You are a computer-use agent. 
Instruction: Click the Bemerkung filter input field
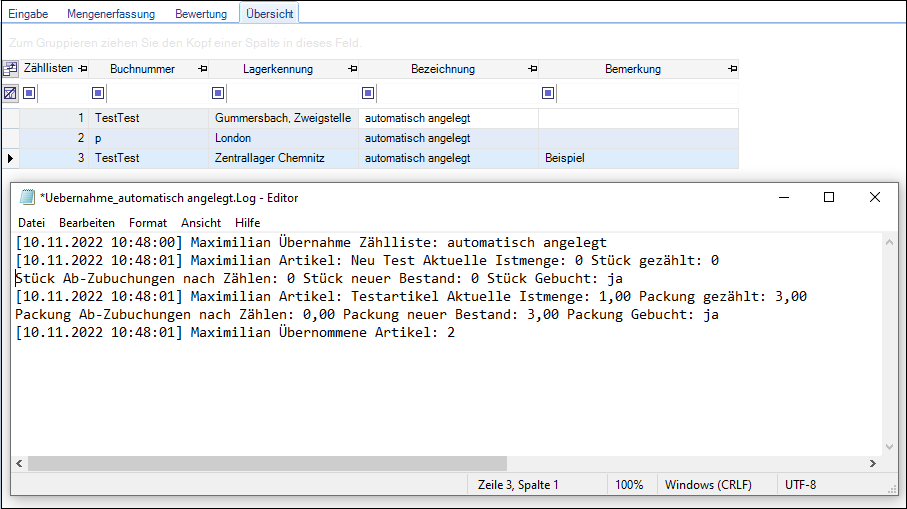pyautogui.click(x=646, y=93)
